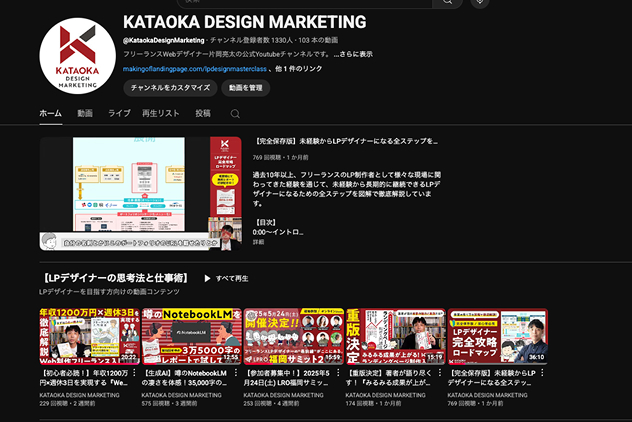Open options menu for 重版決定 video

click(440, 373)
